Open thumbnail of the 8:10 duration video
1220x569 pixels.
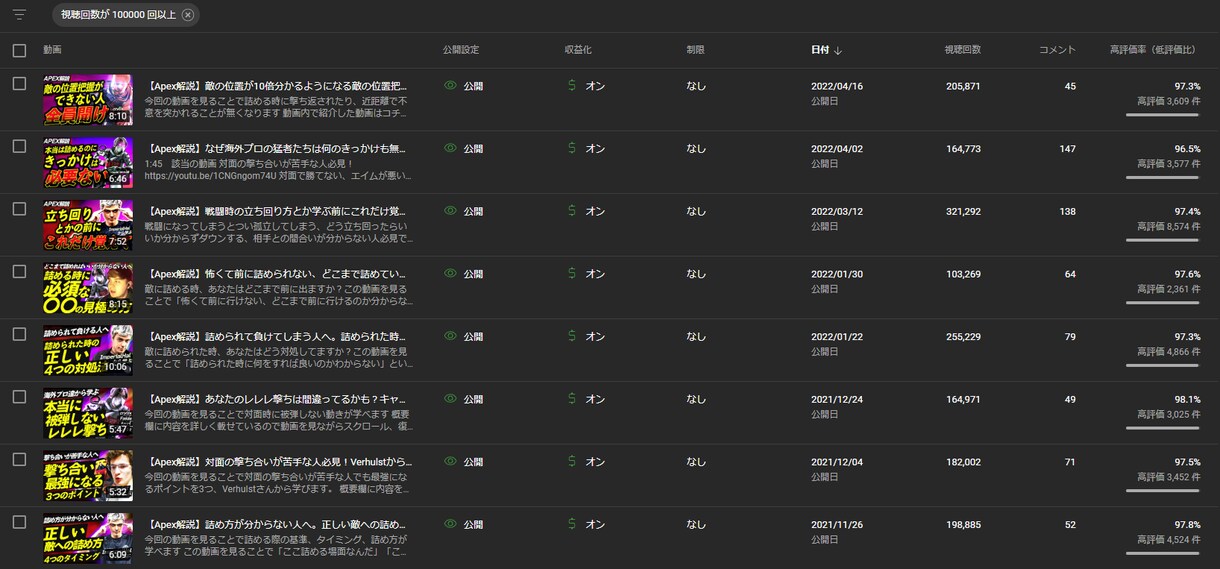pos(88,99)
